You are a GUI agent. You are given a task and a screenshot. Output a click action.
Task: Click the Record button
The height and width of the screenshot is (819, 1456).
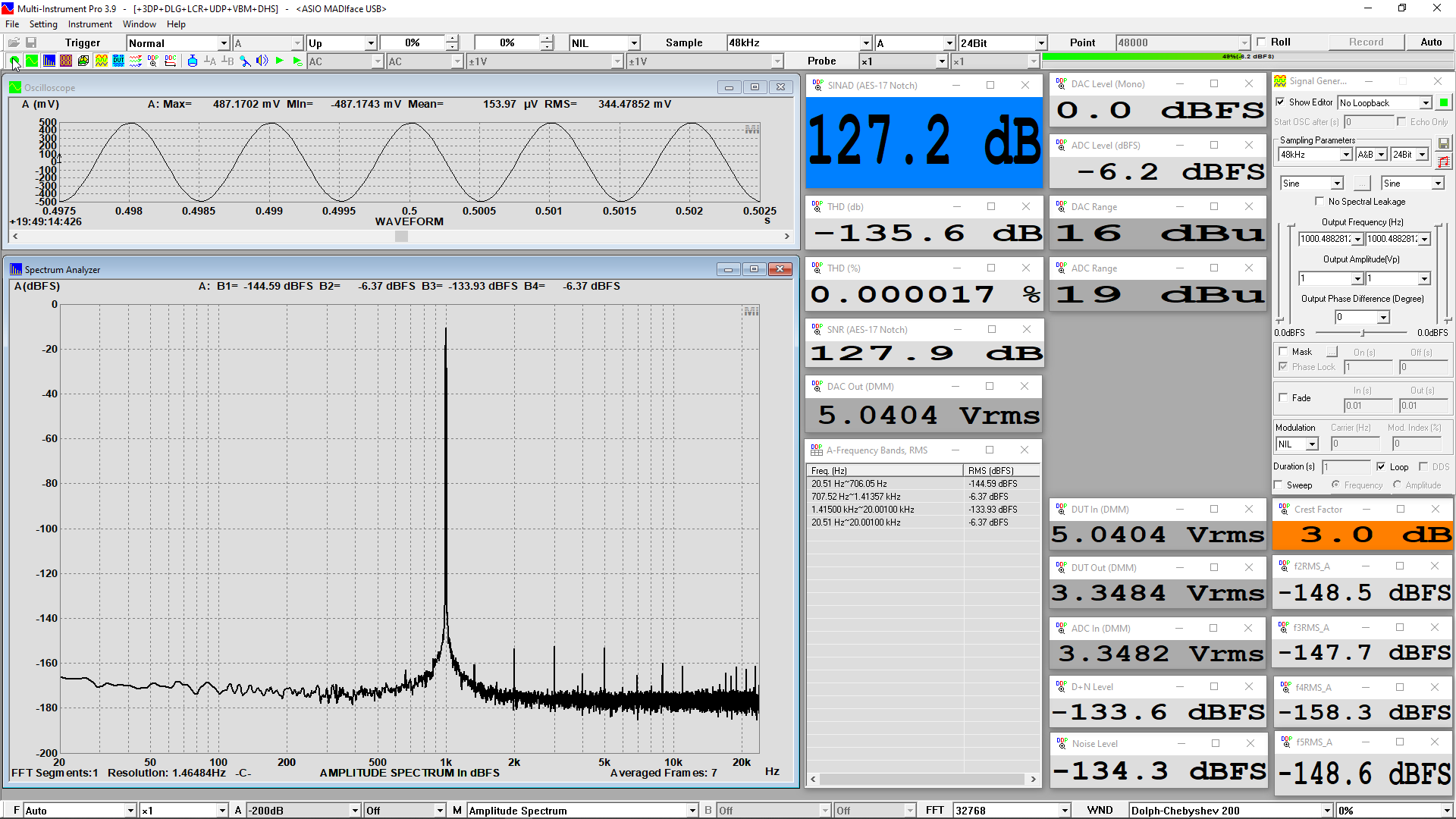click(x=1366, y=42)
